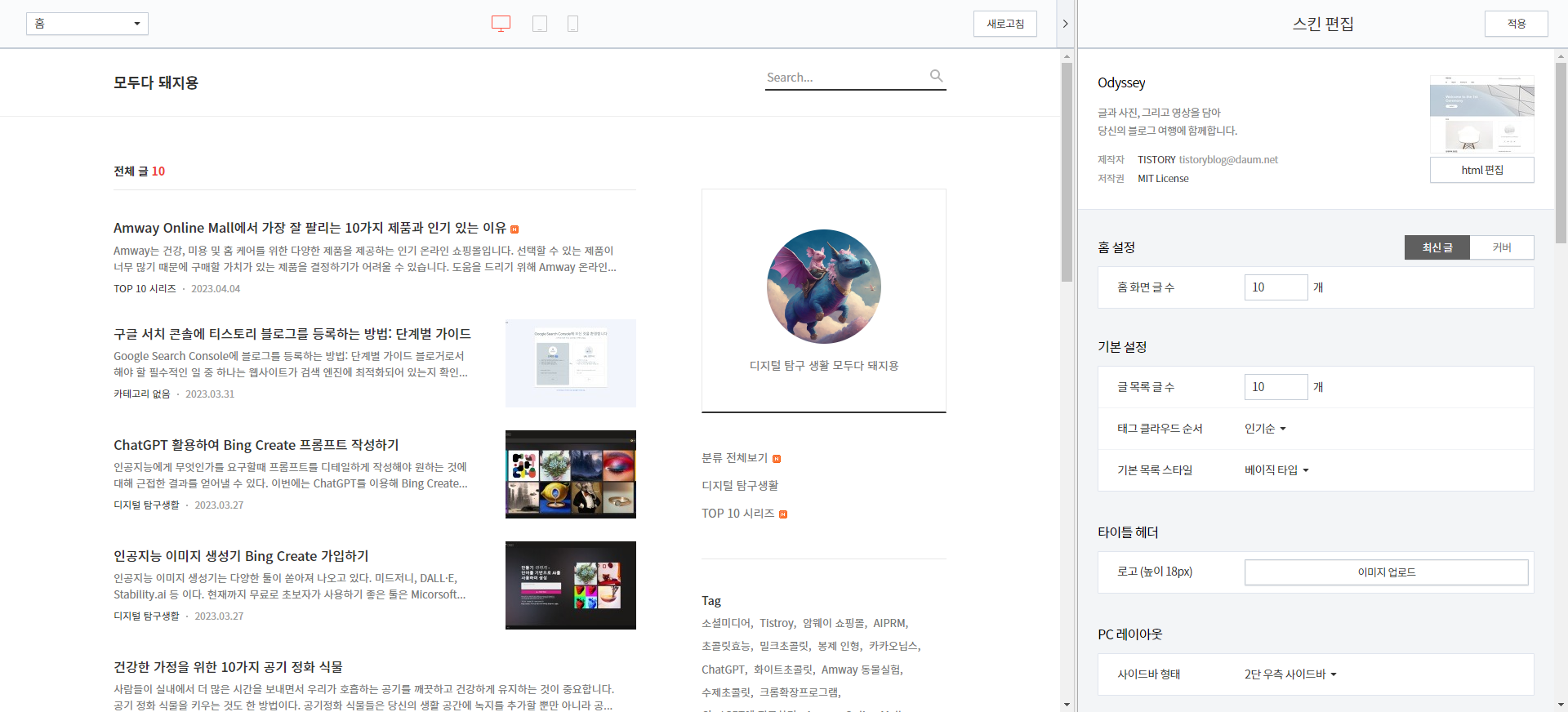Click MIT License text

[1163, 179]
